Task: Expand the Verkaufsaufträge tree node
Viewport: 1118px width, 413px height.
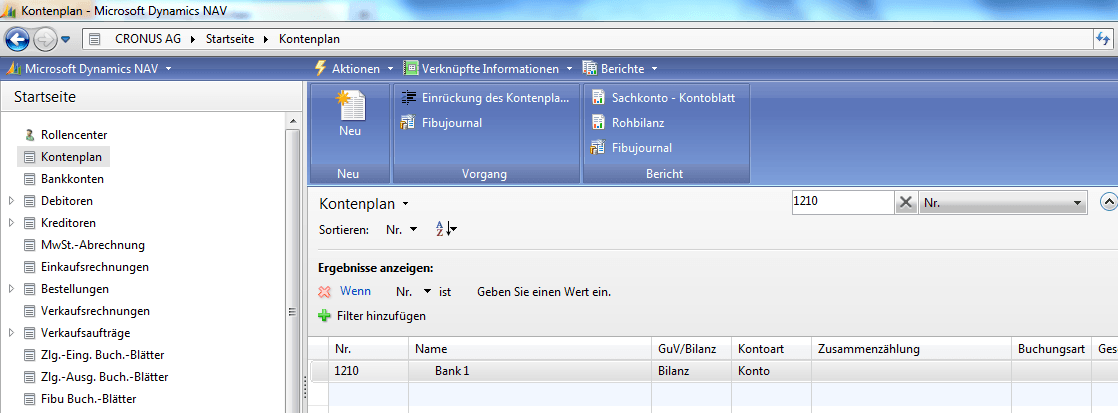Action: coord(11,334)
